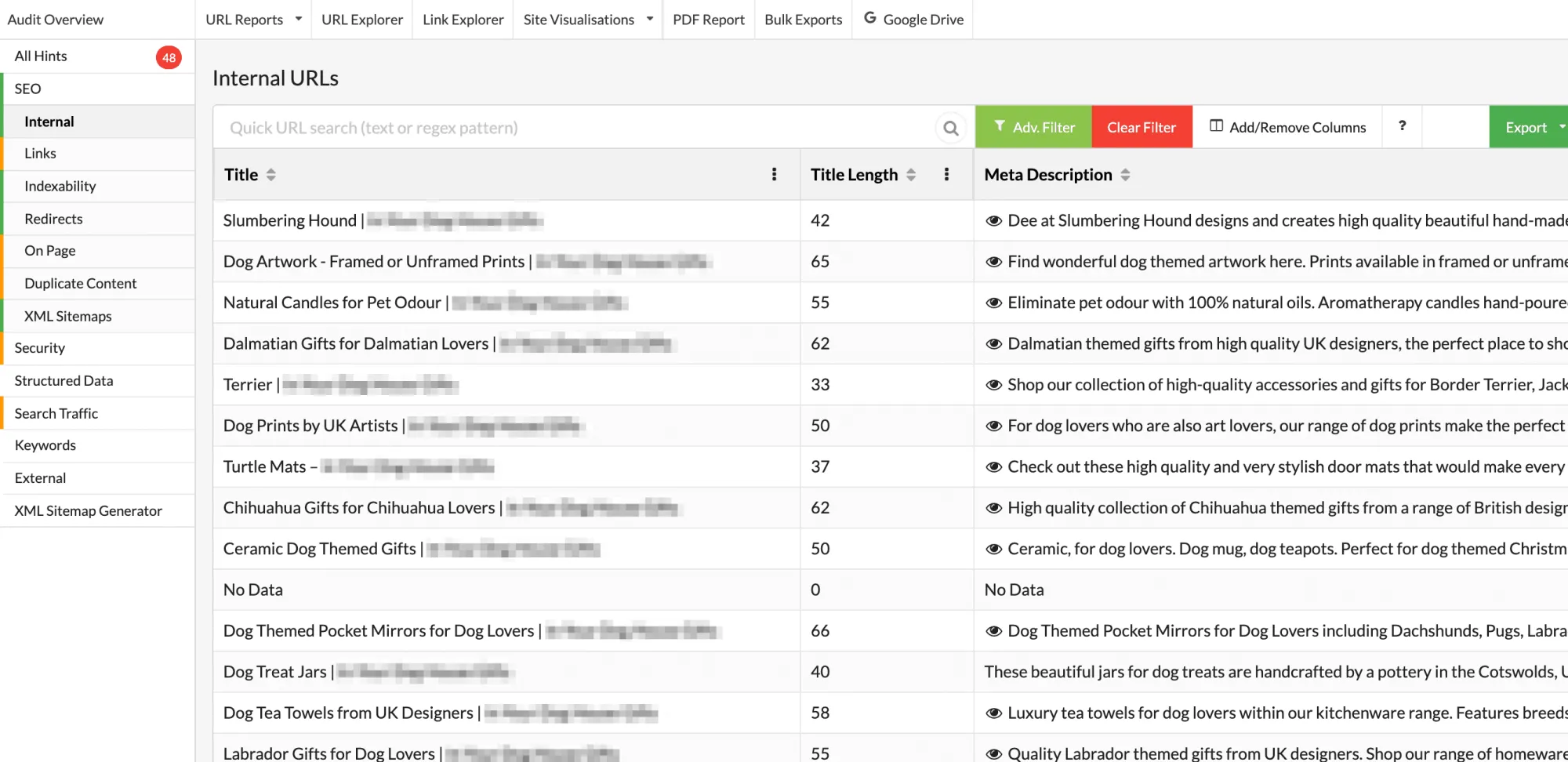Click the red Clear Filter button
This screenshot has width=1568, height=762.
point(1142,127)
